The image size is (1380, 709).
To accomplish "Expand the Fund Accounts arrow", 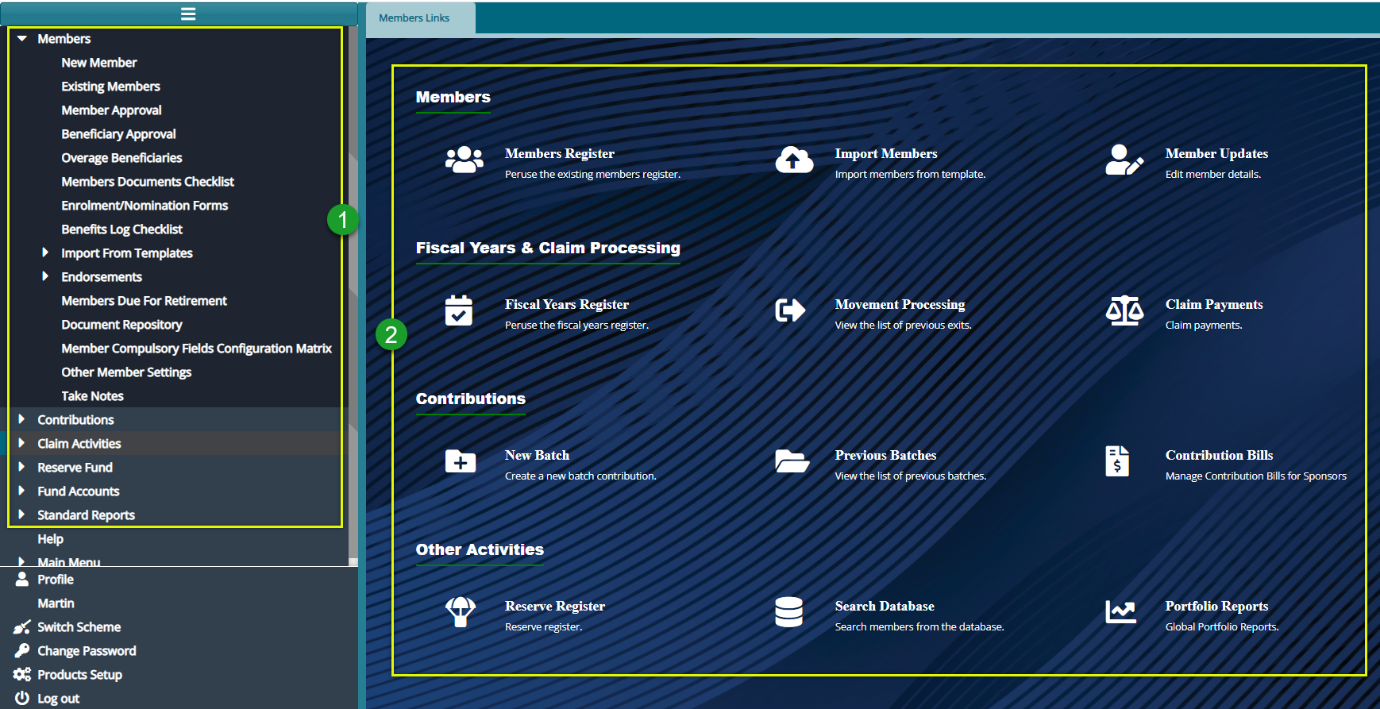I will point(21,491).
